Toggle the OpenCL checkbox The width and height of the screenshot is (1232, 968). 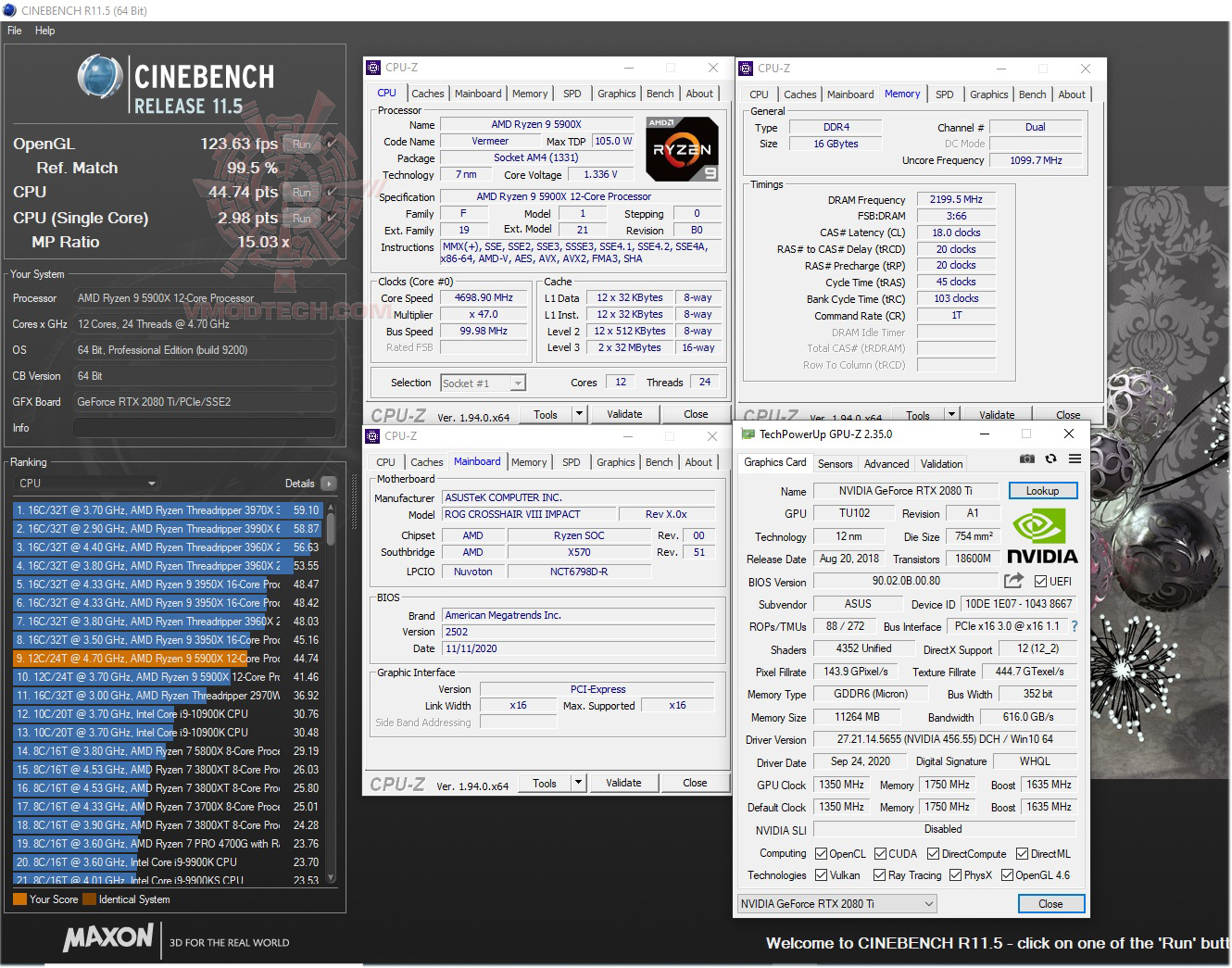(821, 854)
